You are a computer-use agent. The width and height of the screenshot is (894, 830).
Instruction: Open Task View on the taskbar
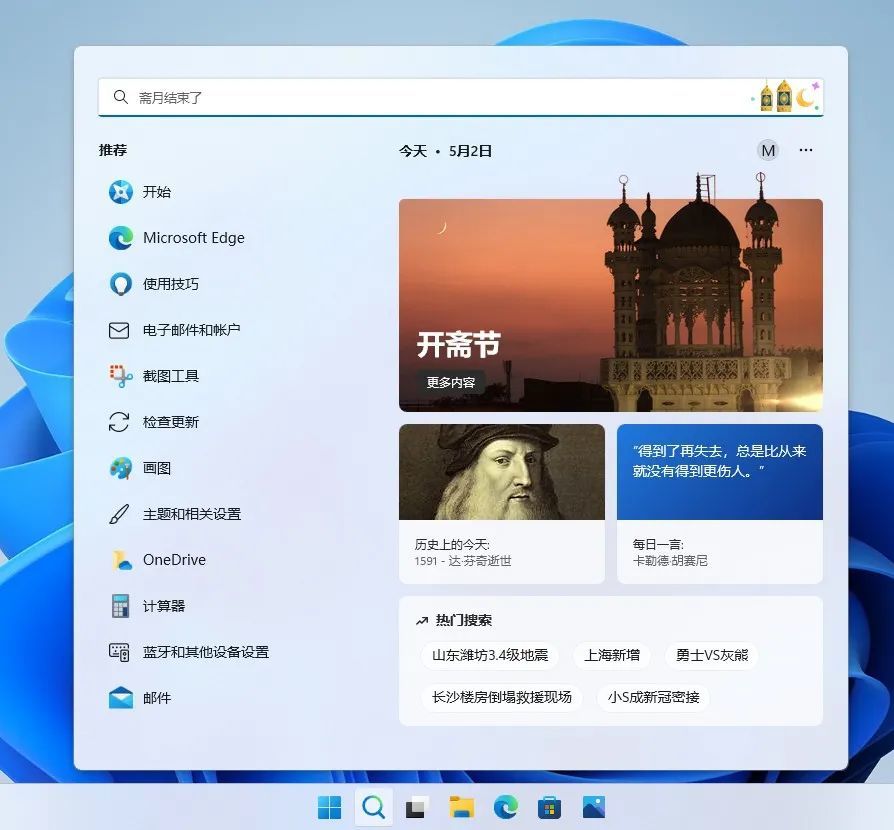417,807
